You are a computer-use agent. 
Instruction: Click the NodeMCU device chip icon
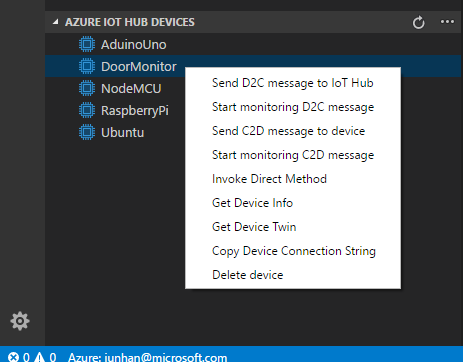click(87, 88)
